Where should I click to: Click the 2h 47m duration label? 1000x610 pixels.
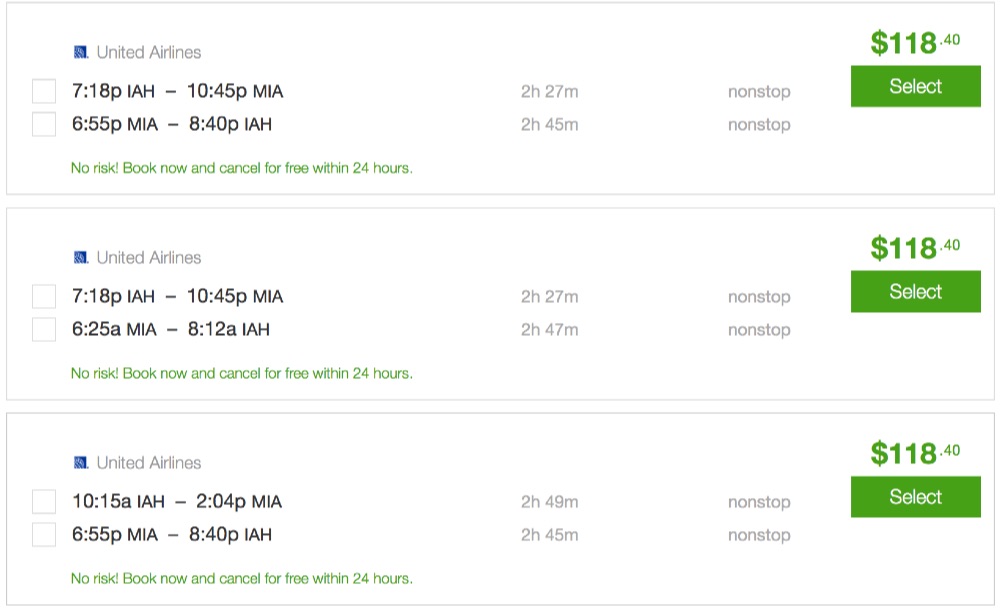pos(549,330)
